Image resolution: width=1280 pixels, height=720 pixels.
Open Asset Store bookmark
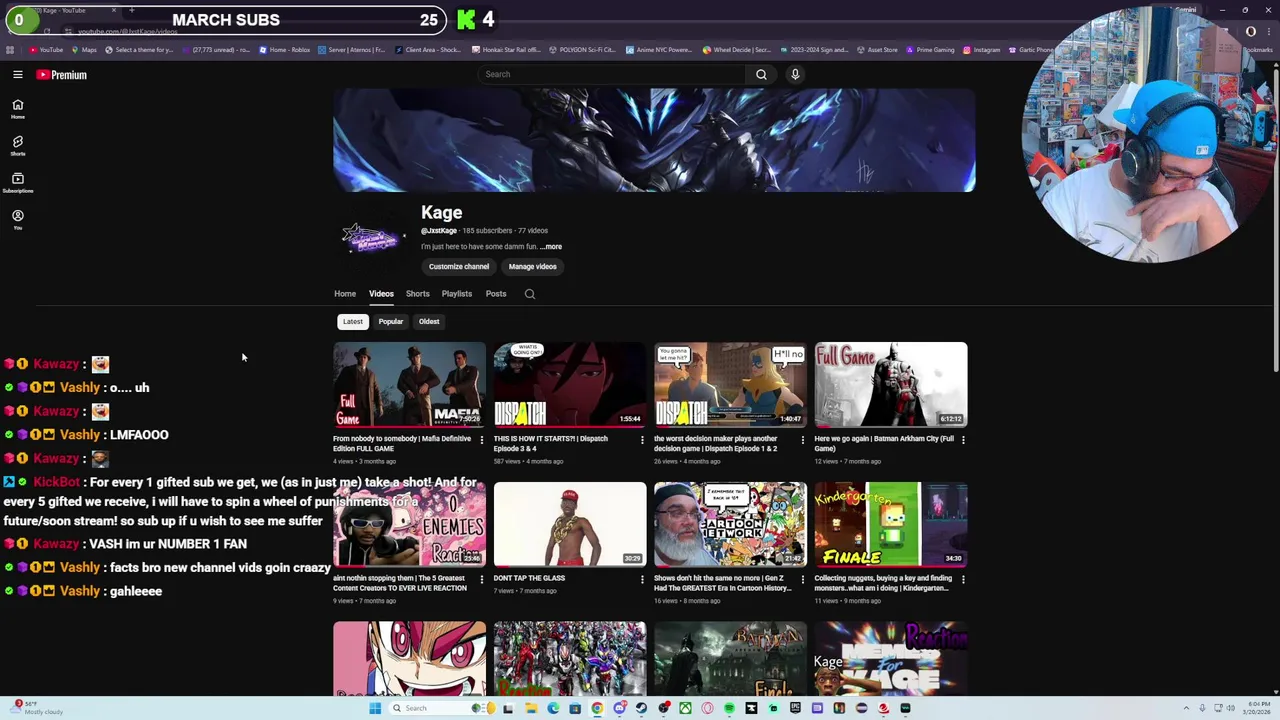coord(877,49)
